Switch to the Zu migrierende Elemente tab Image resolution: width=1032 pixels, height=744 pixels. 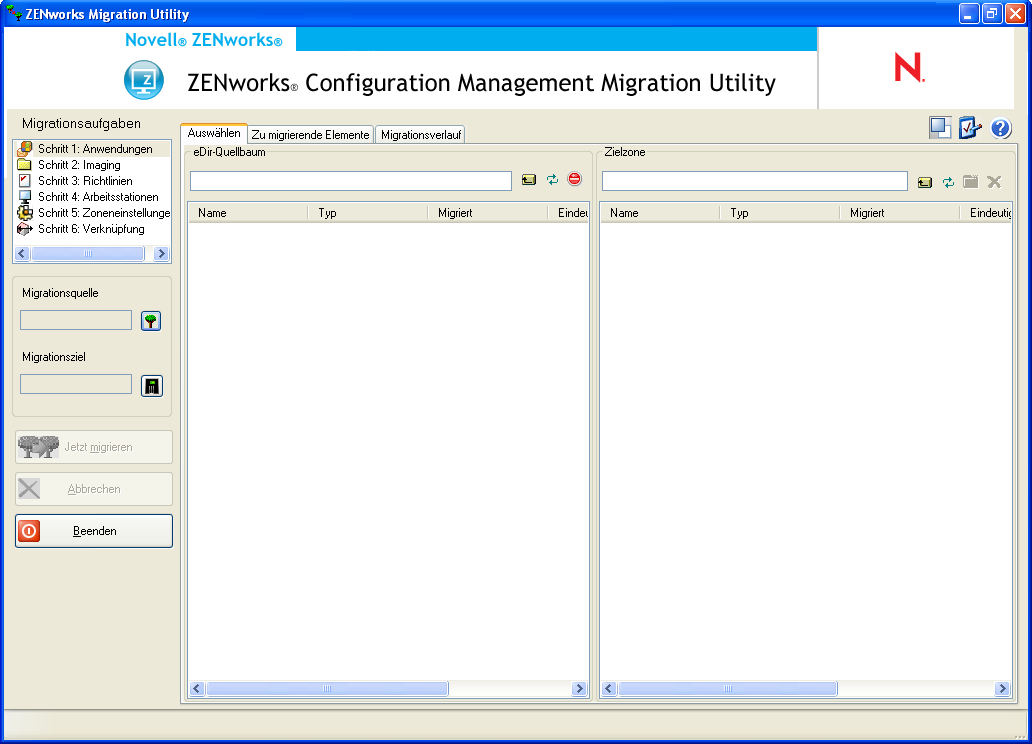[310, 133]
